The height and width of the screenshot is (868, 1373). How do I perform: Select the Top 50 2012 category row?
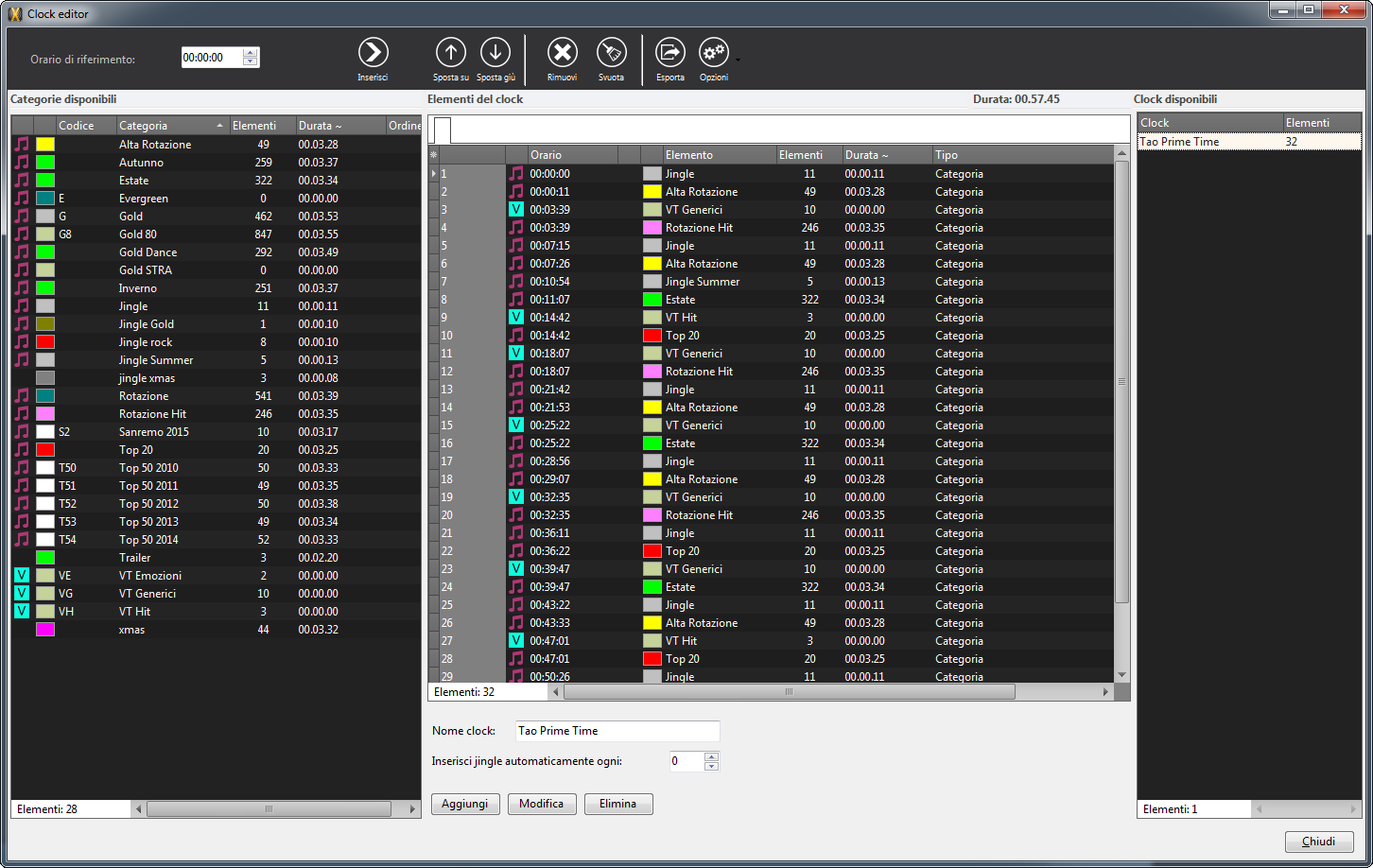pos(216,504)
